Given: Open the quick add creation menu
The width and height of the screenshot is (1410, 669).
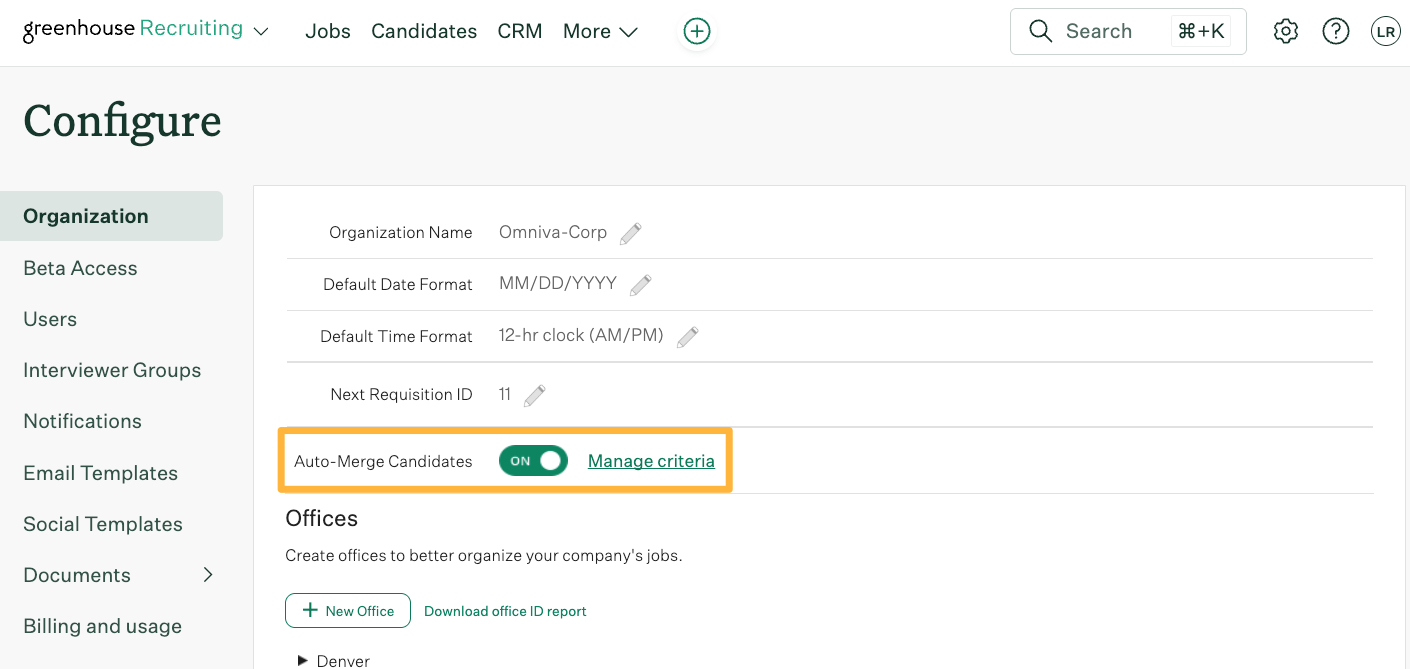Looking at the screenshot, I should click(x=696, y=31).
